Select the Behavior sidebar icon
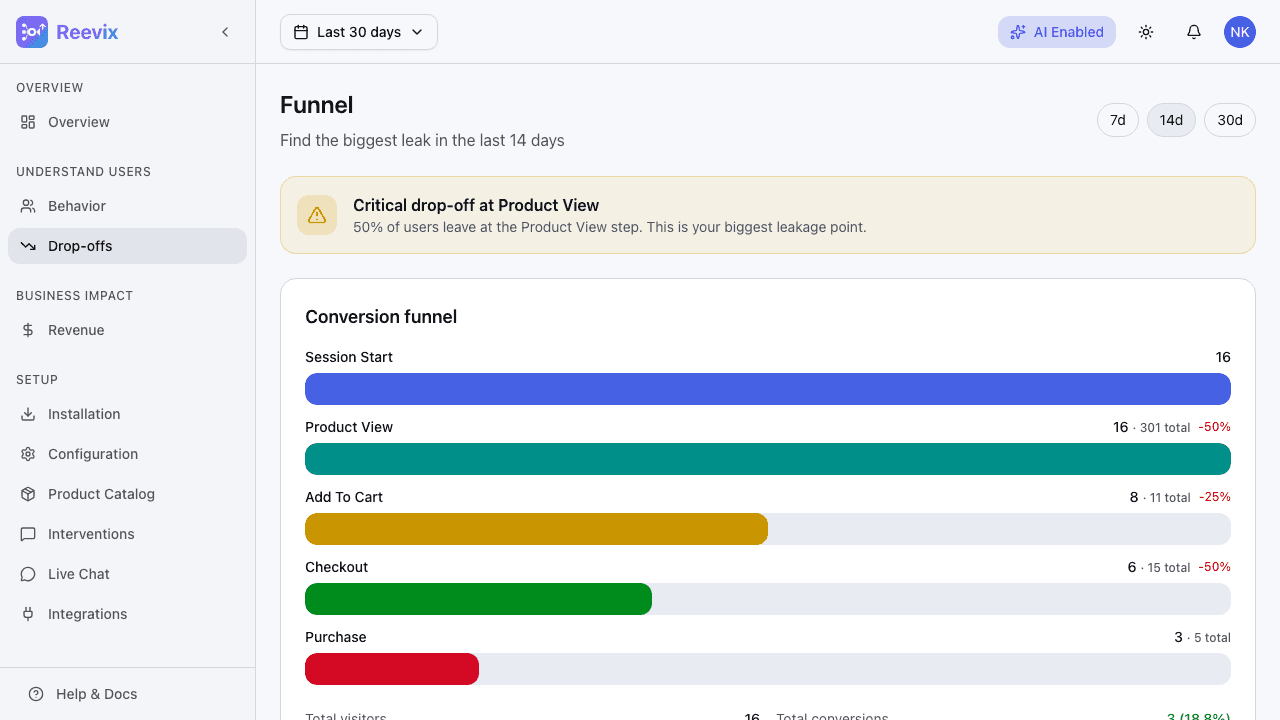The height and width of the screenshot is (720, 1280). [28, 206]
